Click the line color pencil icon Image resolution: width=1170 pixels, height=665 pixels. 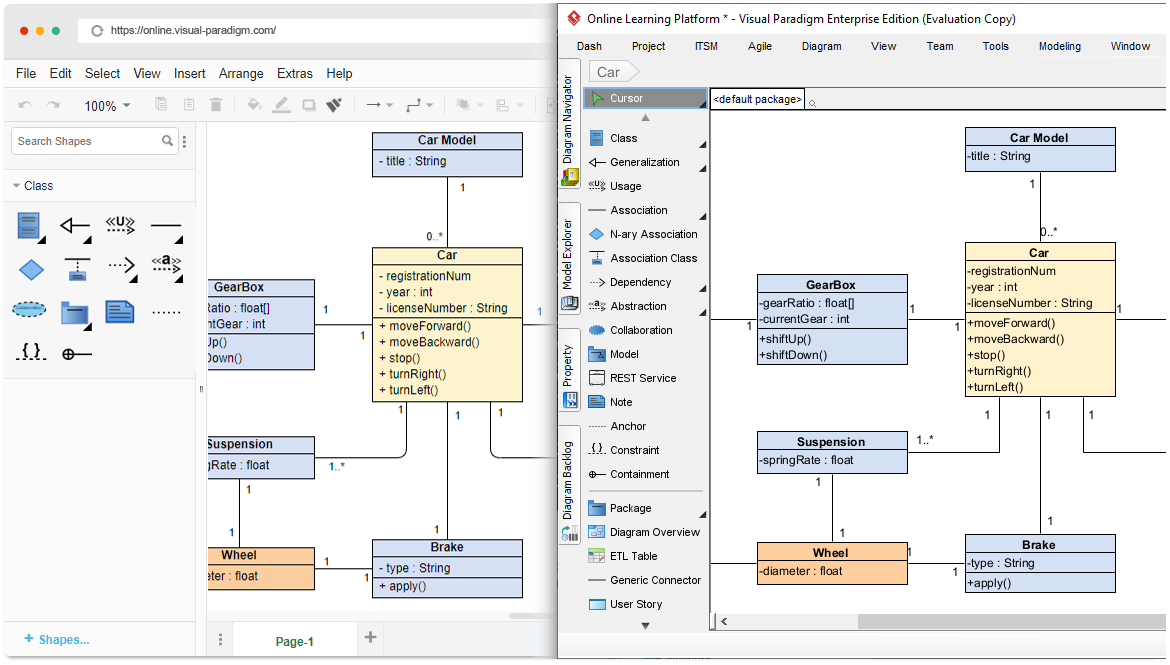tap(281, 105)
